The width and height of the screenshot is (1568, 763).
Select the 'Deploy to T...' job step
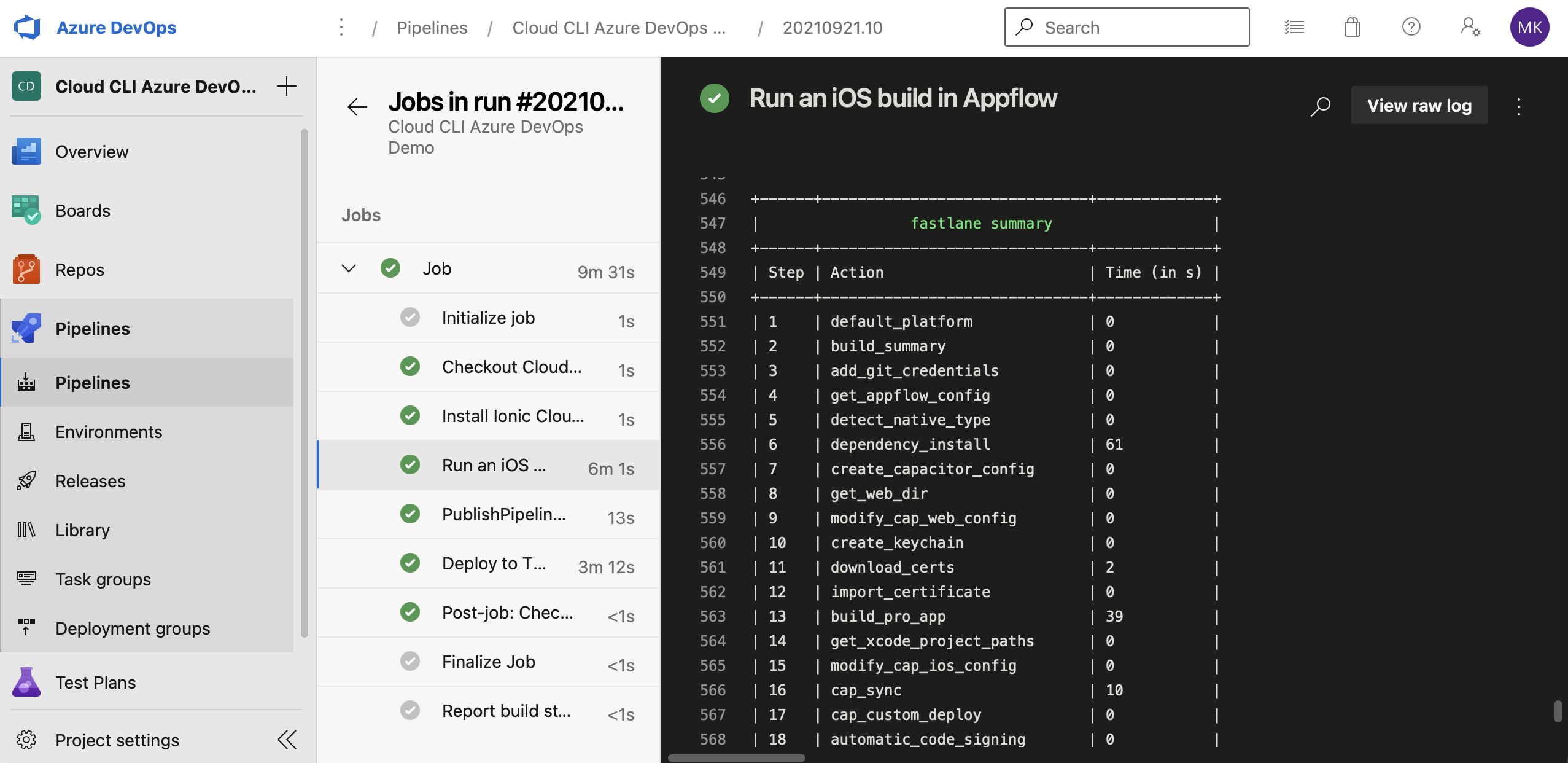(493, 563)
